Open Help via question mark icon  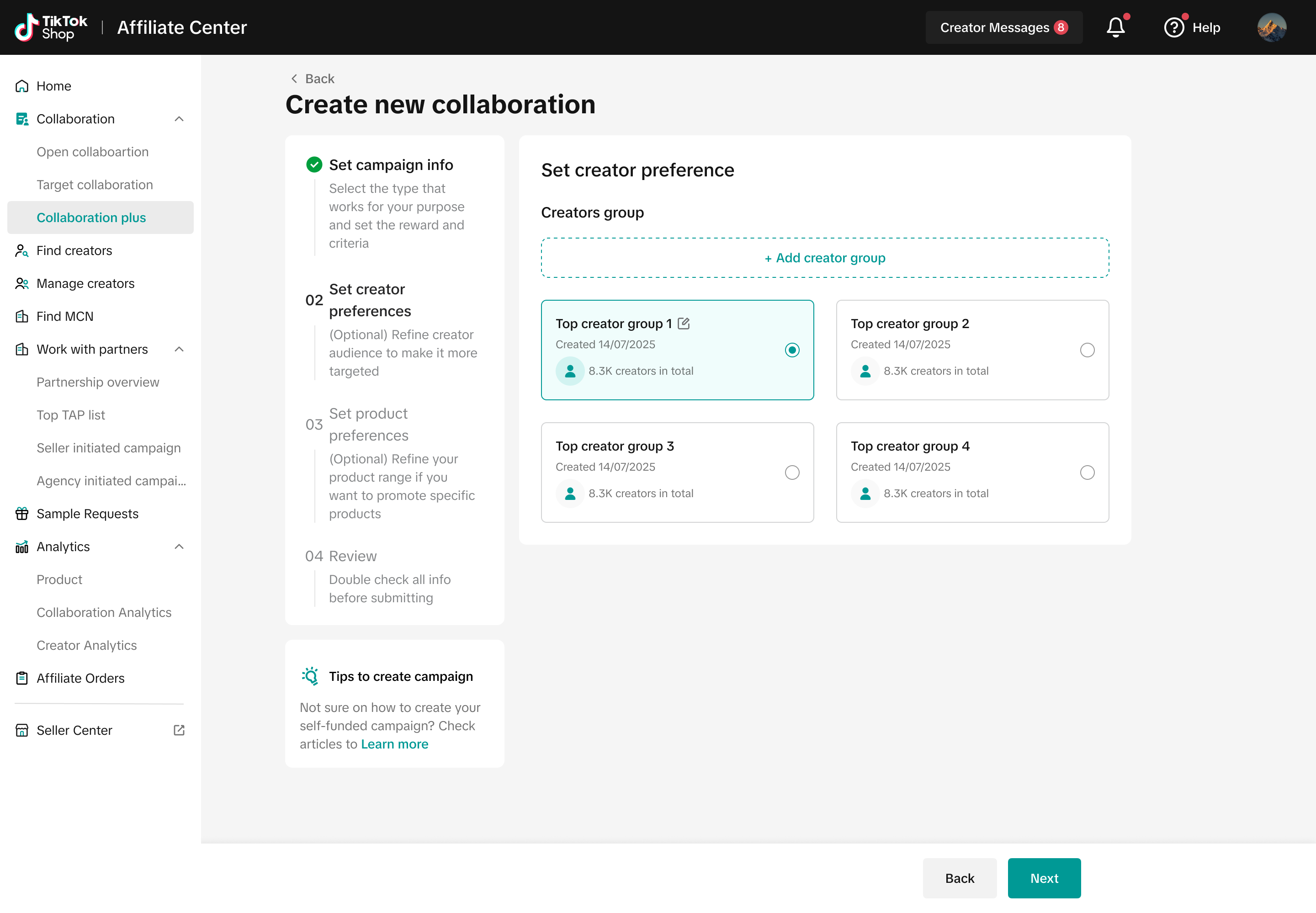(1173, 27)
